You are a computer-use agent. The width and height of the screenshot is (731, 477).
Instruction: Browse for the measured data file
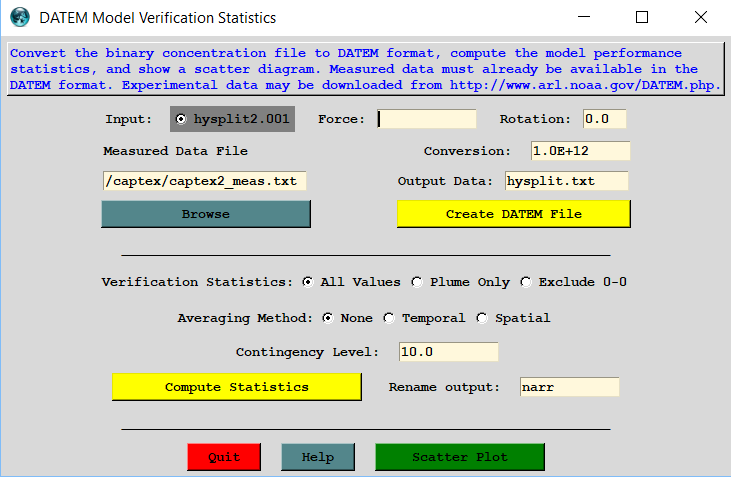click(x=206, y=214)
